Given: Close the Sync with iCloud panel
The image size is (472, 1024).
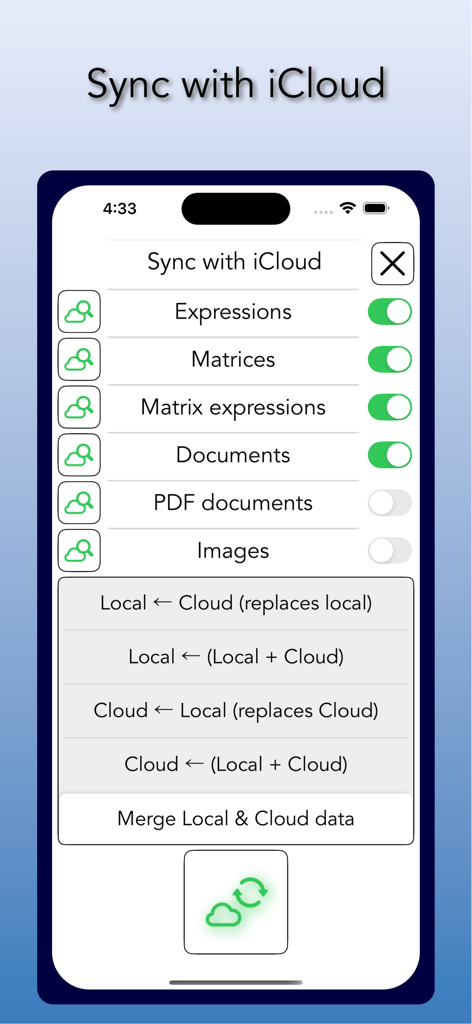Looking at the screenshot, I should tap(392, 264).
